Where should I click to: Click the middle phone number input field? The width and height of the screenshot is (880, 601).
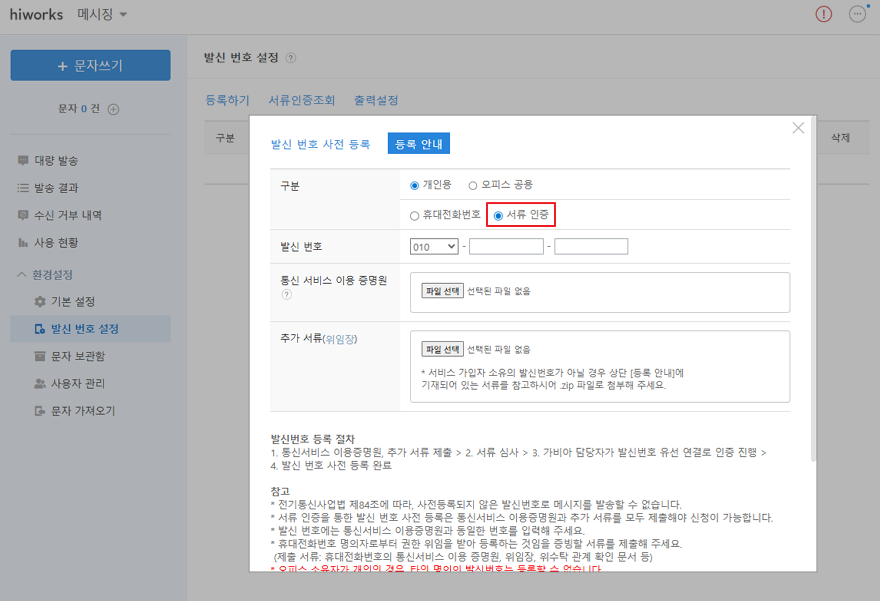click(506, 246)
